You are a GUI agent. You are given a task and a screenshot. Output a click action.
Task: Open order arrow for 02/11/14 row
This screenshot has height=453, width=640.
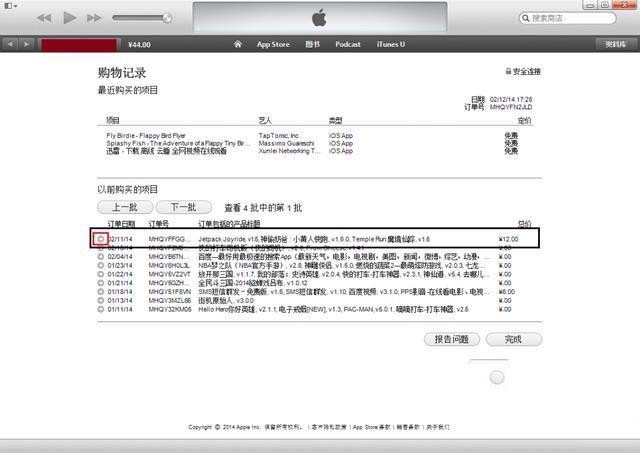click(101, 239)
